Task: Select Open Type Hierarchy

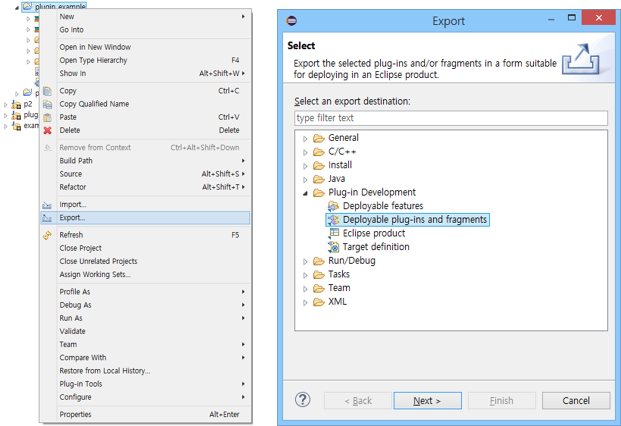Action: pyautogui.click(x=145, y=60)
